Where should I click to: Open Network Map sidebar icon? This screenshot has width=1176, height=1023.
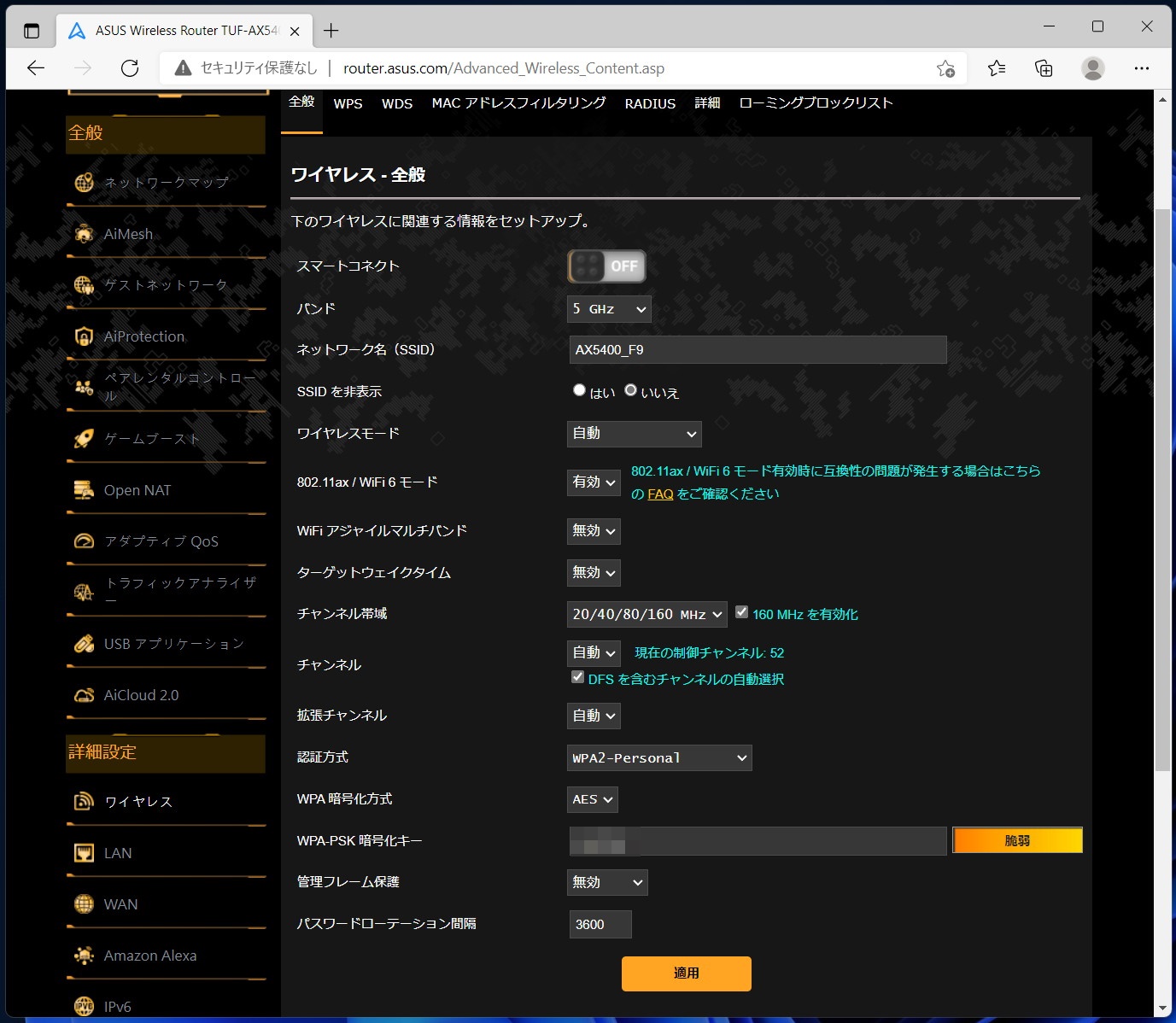84,182
